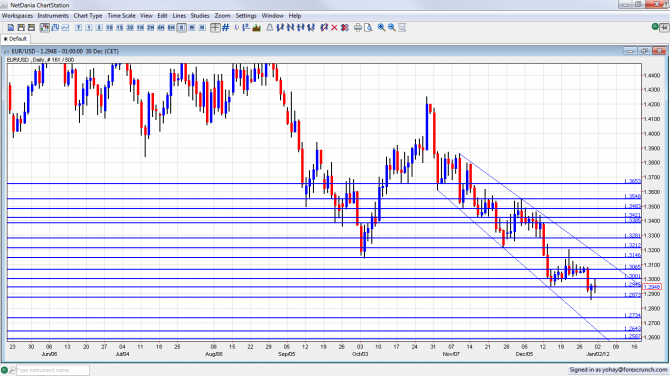Select the rising trend line drawing tool
Screen dimensions: 670x376
pos(280,28)
